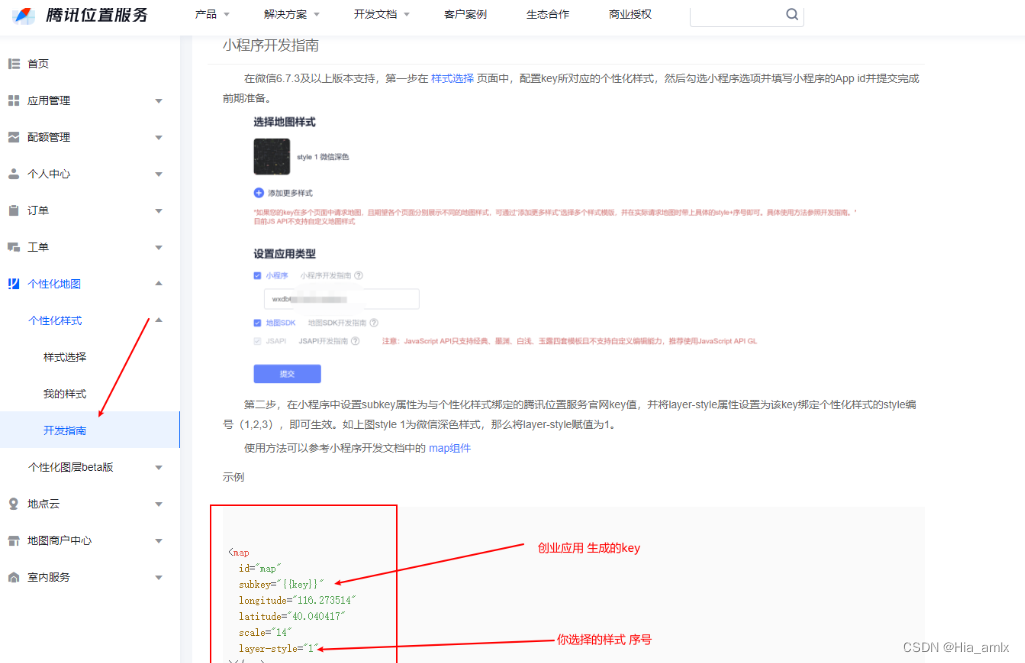
Task: Click the 工单 ticket icon
Action: click(14, 246)
